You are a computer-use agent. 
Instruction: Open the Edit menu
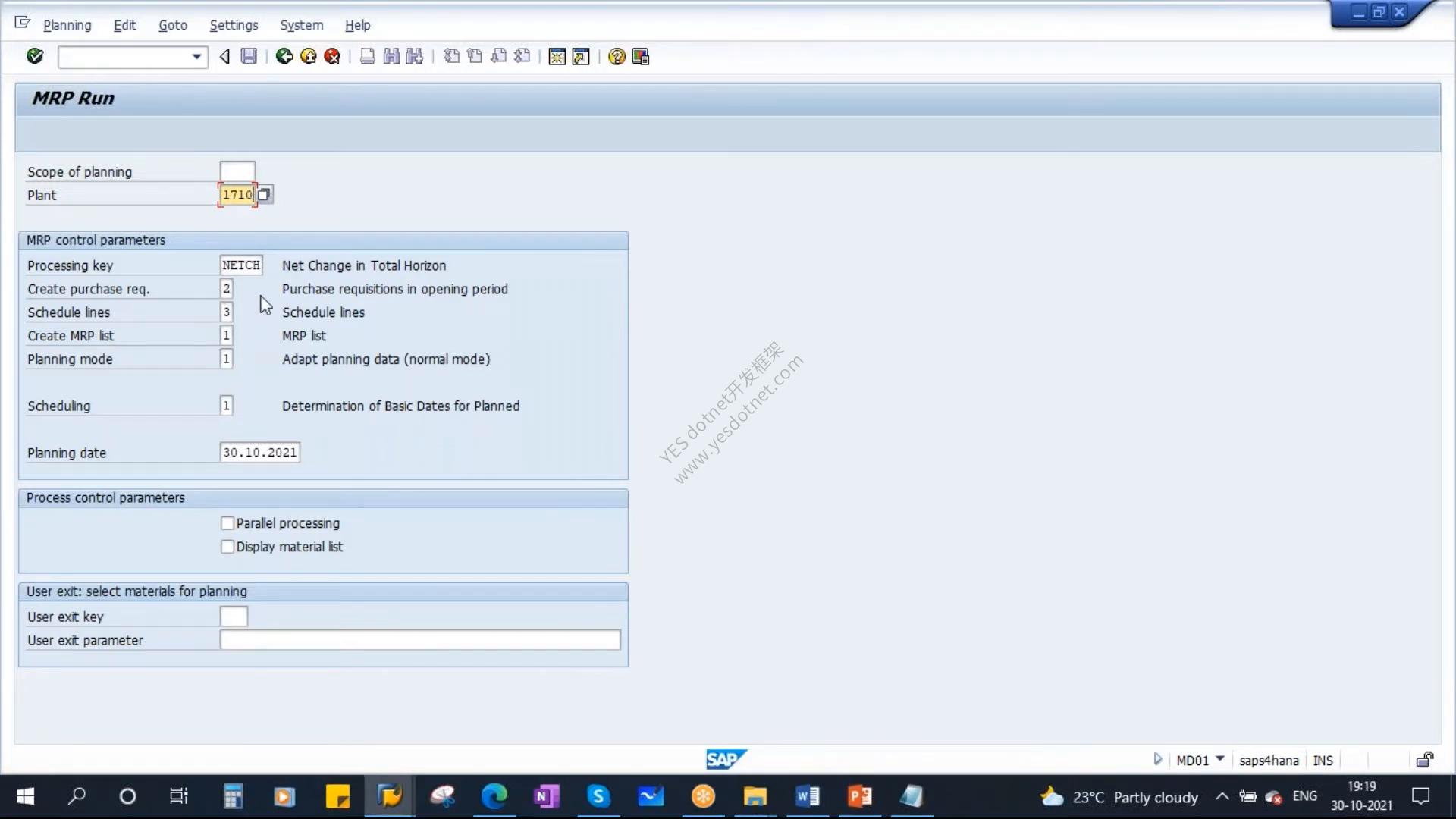(124, 25)
